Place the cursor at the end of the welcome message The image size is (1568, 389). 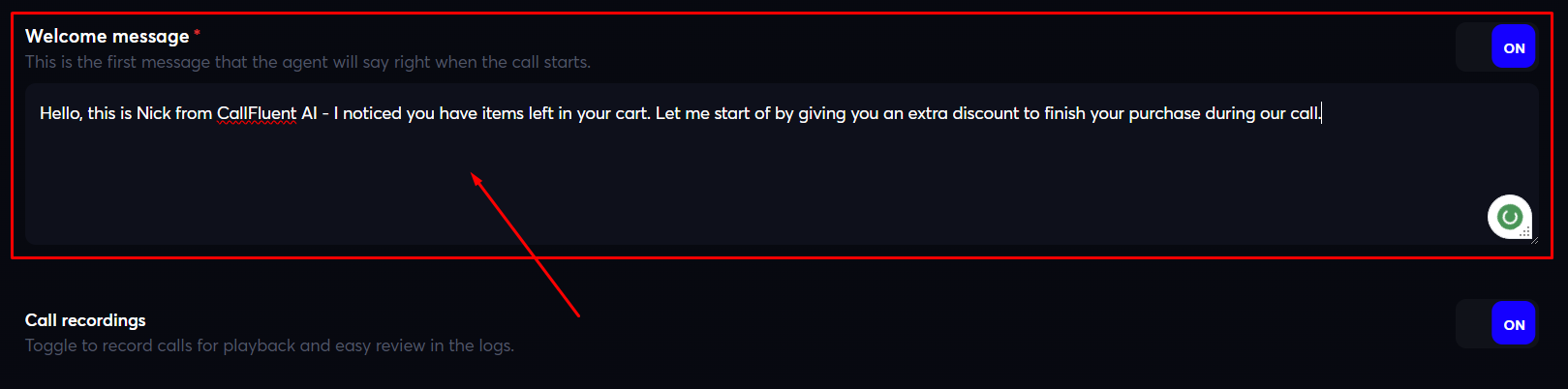click(1322, 113)
